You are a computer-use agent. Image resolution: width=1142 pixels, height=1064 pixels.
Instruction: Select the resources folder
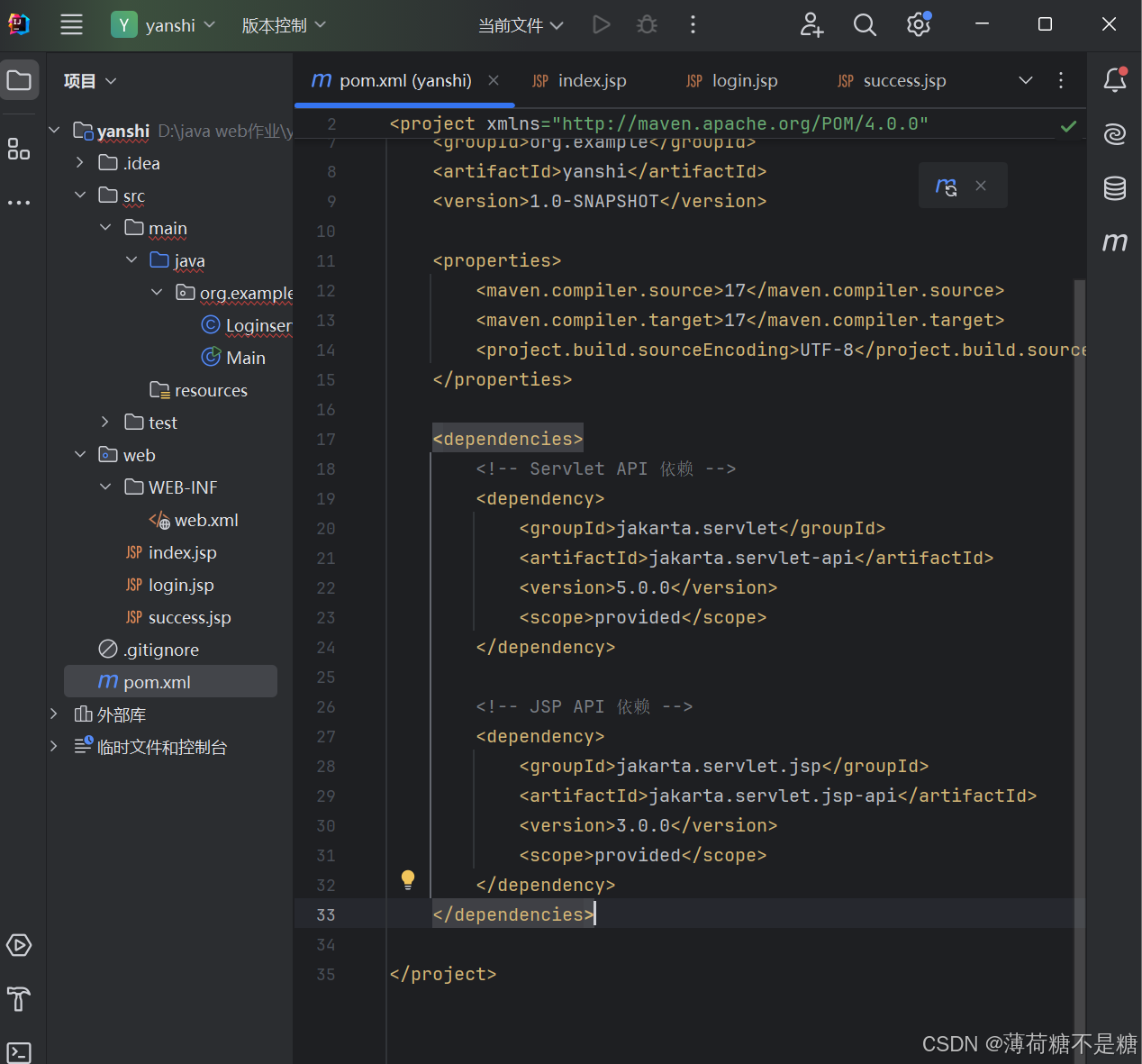(198, 390)
